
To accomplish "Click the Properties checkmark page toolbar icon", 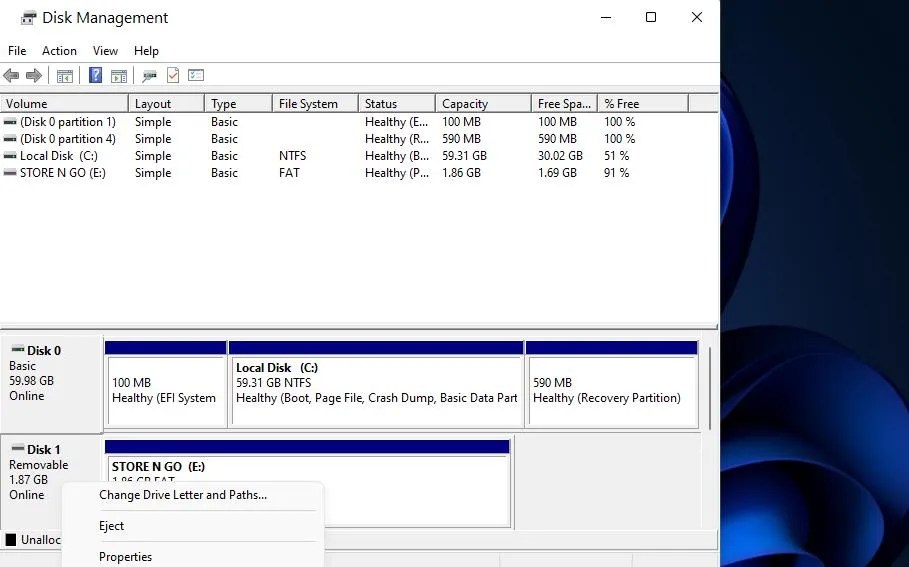I will coord(173,75).
